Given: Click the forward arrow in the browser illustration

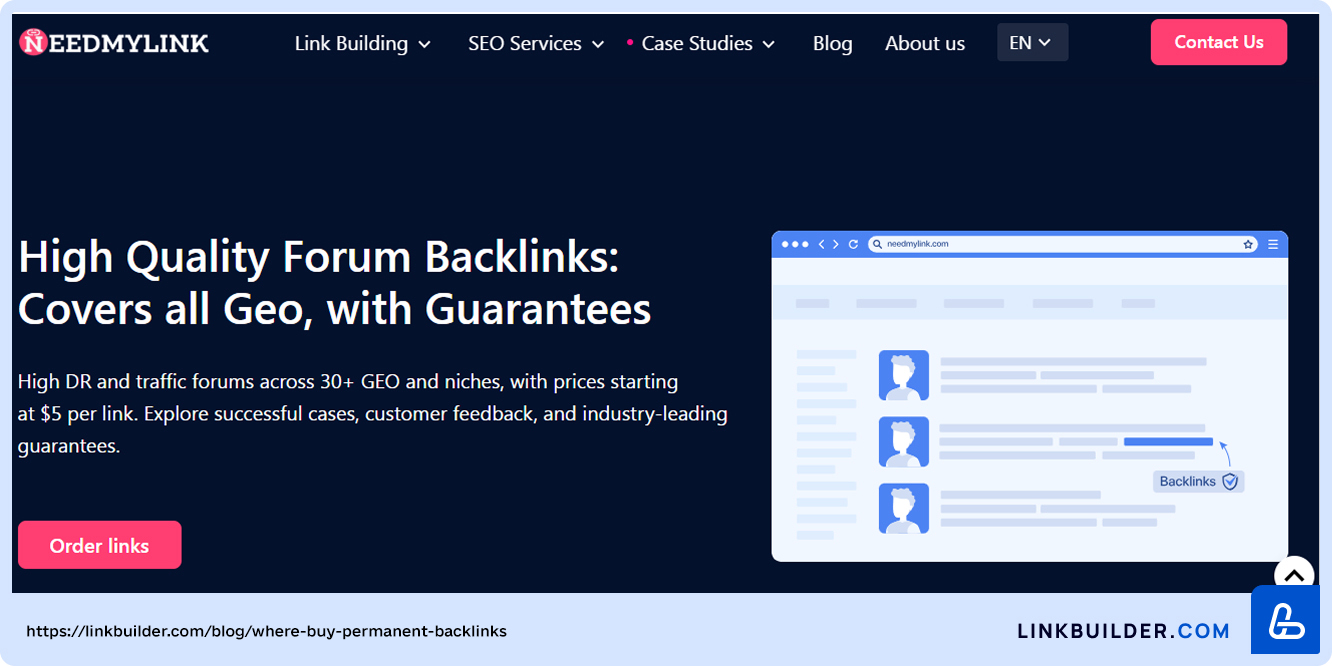Looking at the screenshot, I should pos(836,244).
